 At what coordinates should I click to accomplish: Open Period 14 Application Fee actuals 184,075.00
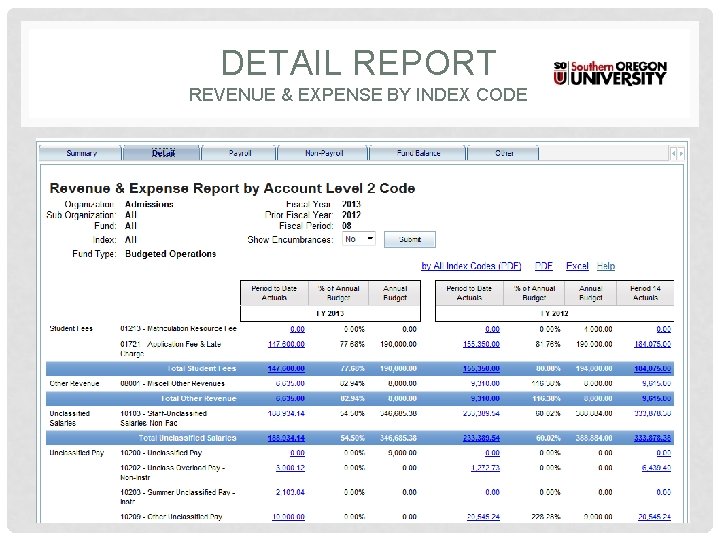652,344
